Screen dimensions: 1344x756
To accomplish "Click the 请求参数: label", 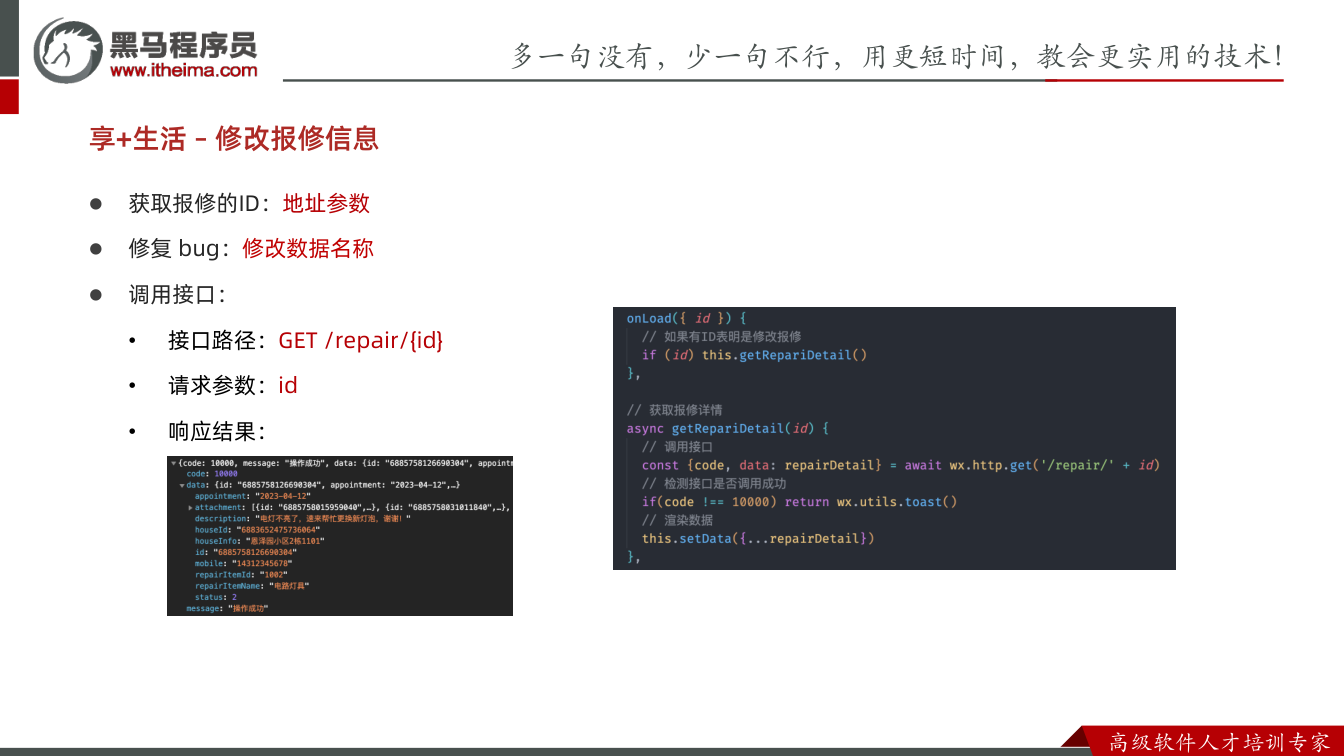I will coord(217,385).
